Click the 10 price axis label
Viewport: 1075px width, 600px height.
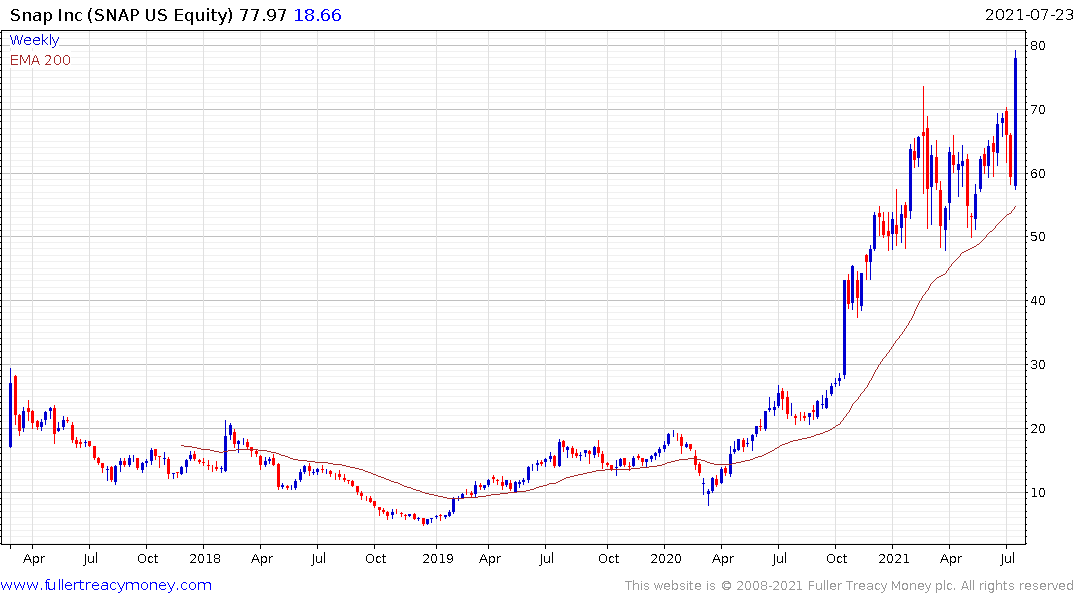click(x=1037, y=492)
